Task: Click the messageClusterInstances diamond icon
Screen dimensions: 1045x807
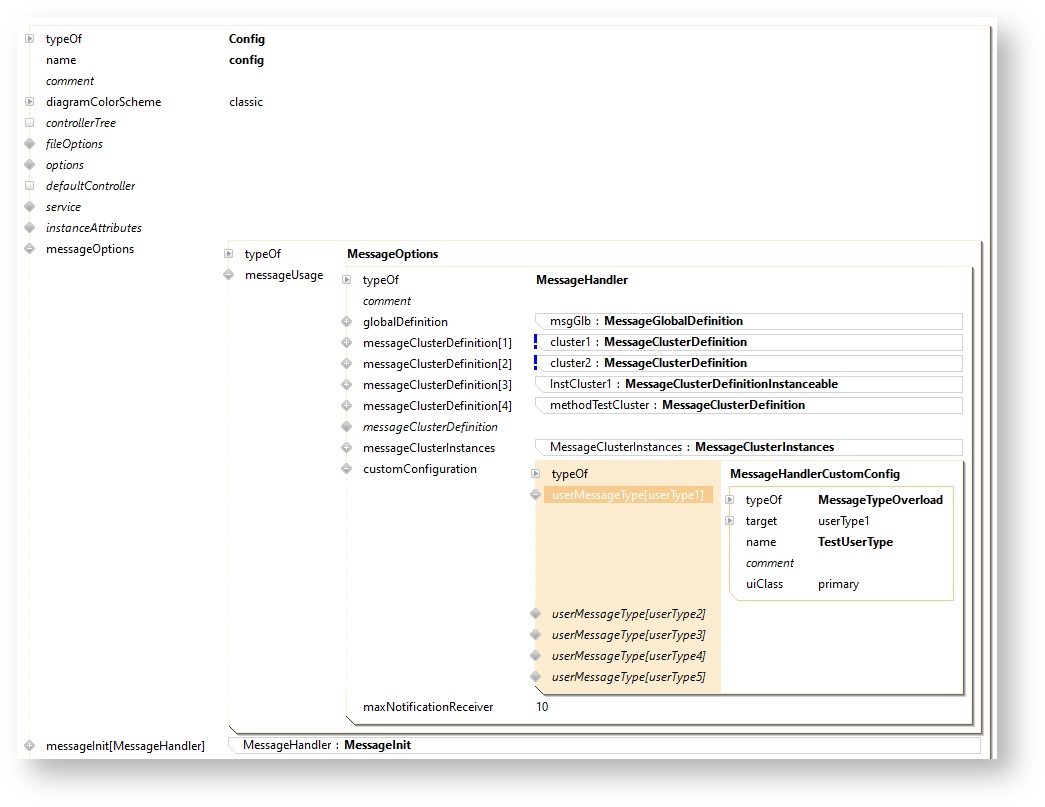Action: (x=346, y=448)
